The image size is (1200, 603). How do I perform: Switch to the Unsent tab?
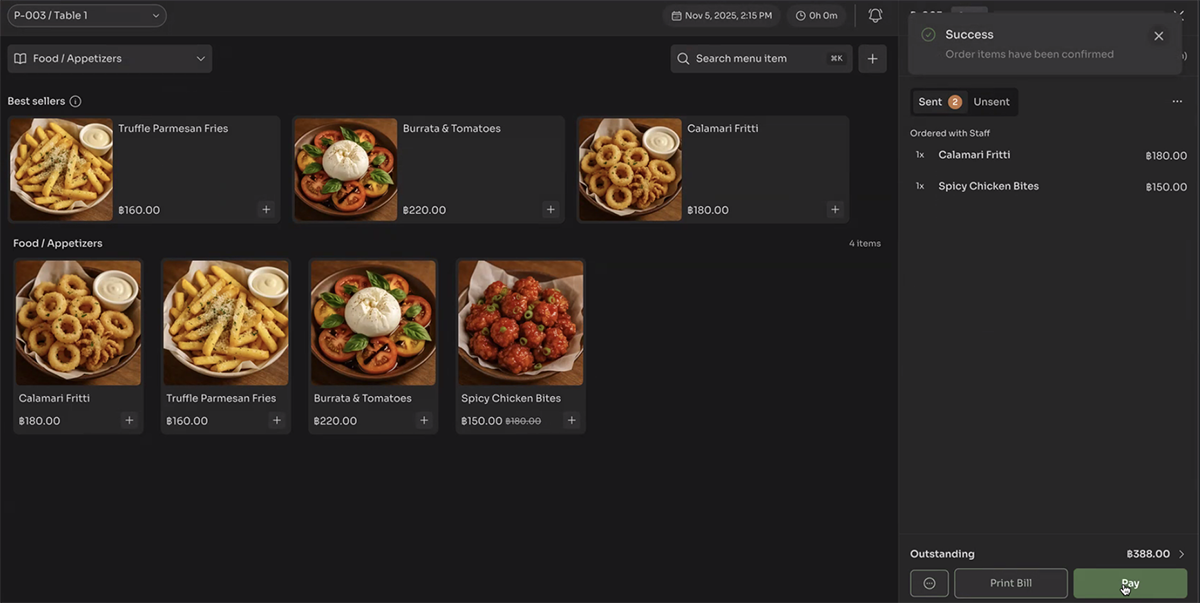[991, 102]
